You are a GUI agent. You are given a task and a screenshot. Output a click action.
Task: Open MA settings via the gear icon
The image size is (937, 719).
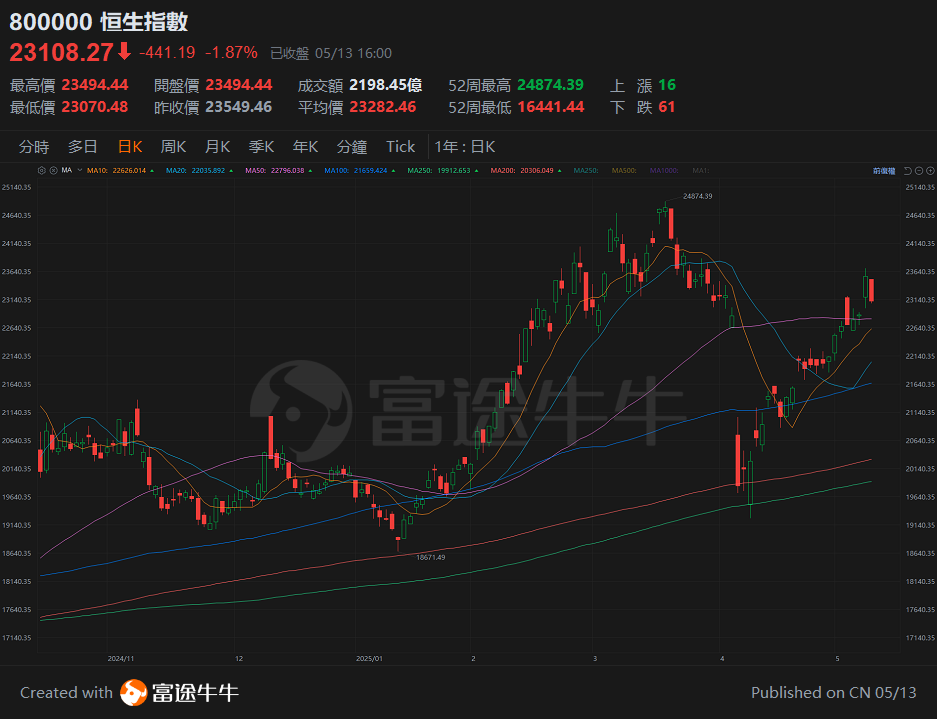(x=40, y=171)
